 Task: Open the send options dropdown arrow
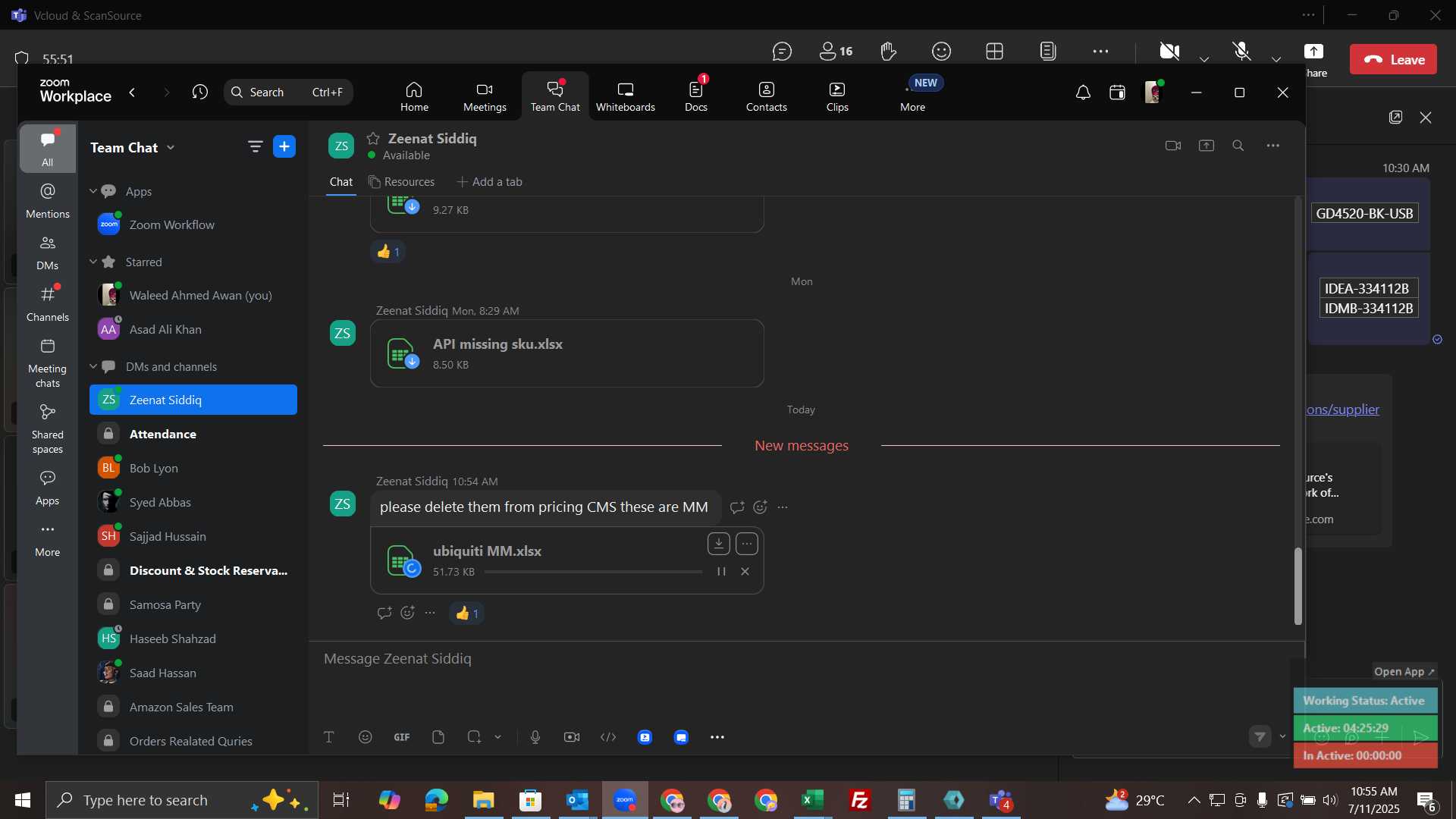[1283, 736]
